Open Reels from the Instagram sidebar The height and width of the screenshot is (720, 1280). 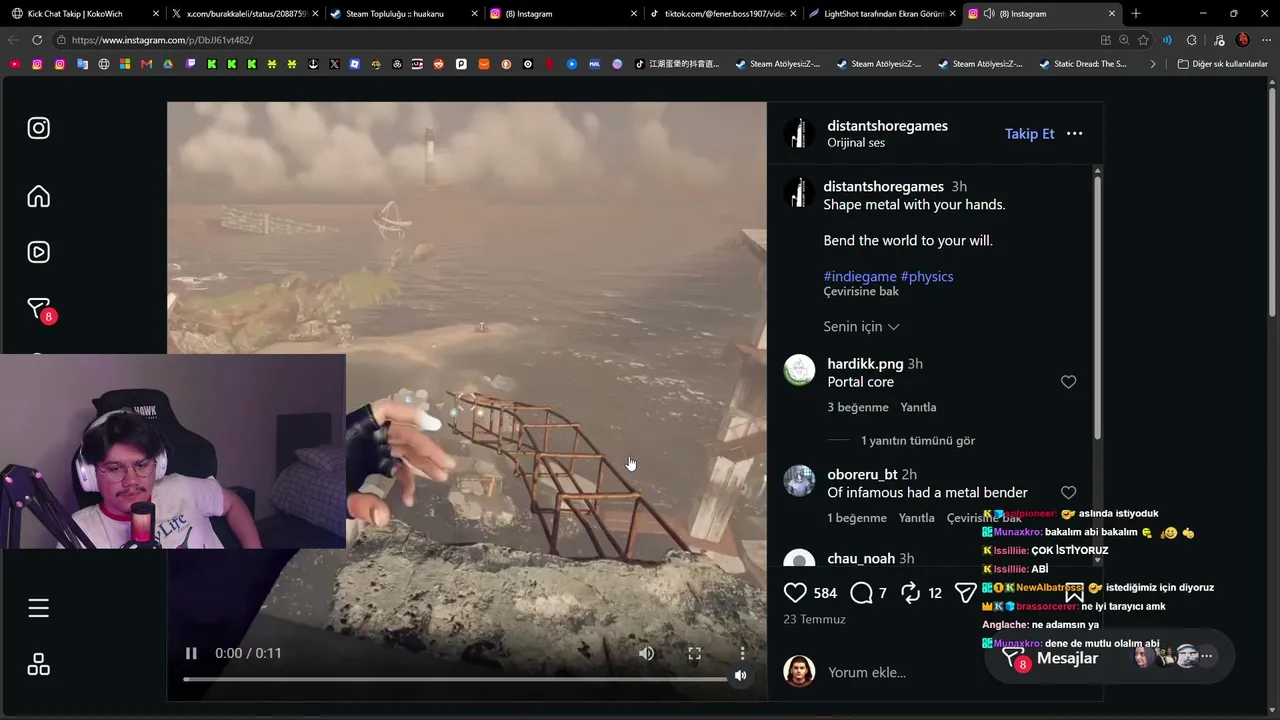pyautogui.click(x=38, y=252)
